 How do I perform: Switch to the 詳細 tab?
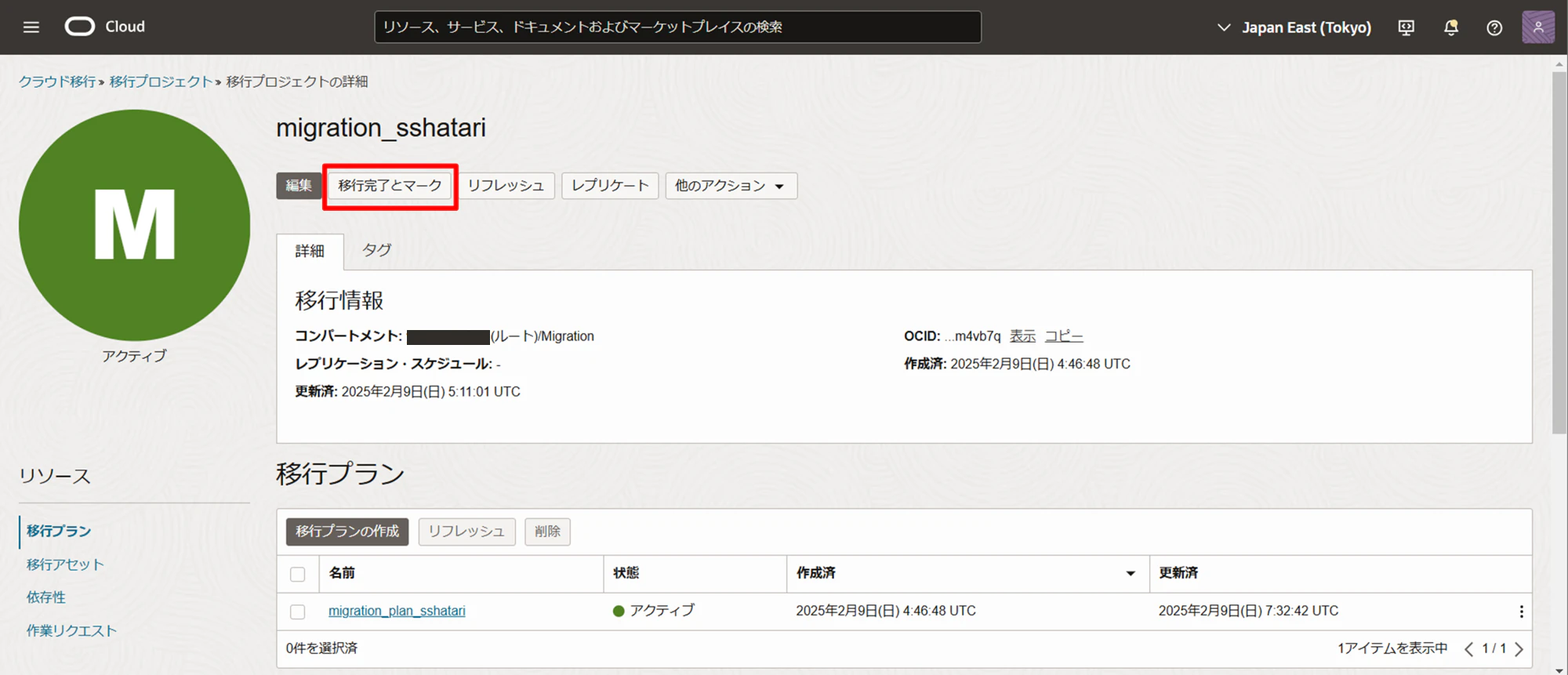[x=310, y=251]
